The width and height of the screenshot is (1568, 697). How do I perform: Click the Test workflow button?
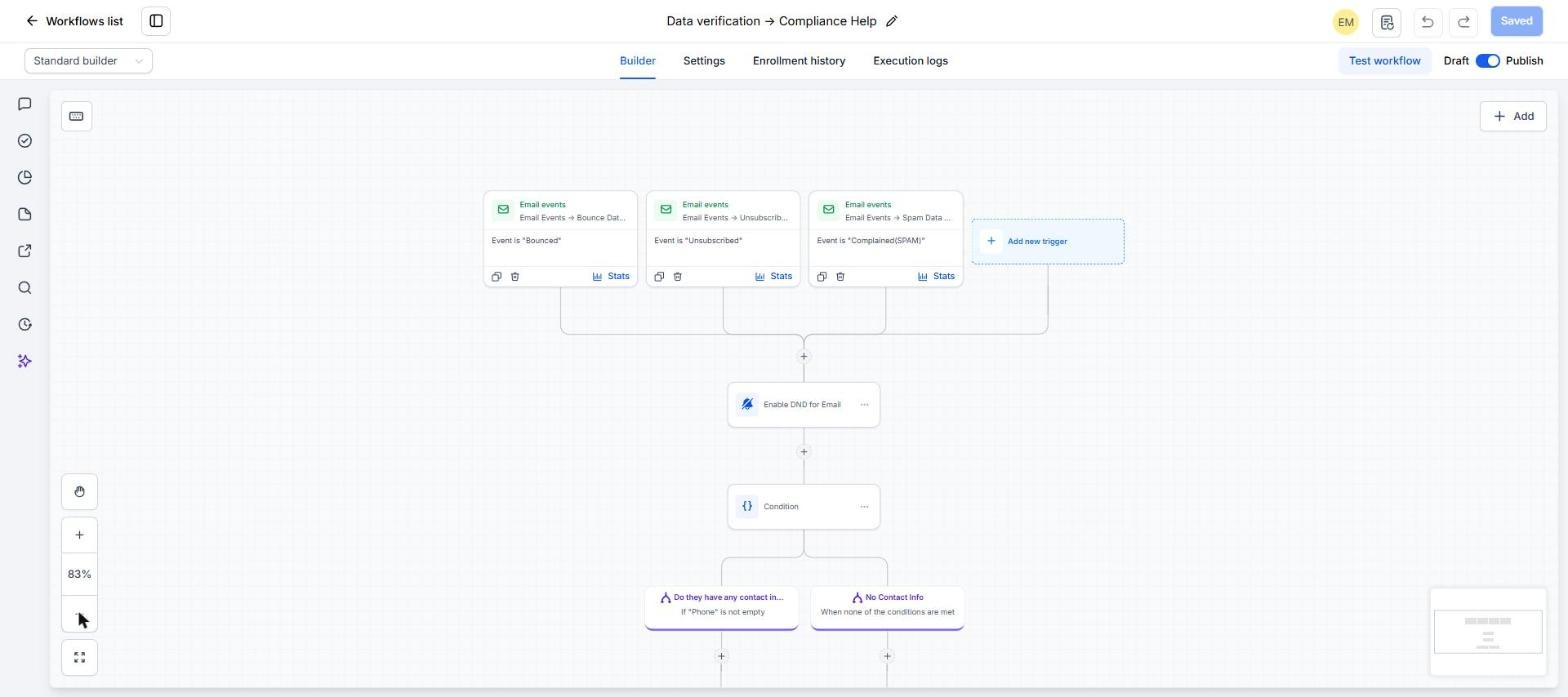tap(1384, 61)
